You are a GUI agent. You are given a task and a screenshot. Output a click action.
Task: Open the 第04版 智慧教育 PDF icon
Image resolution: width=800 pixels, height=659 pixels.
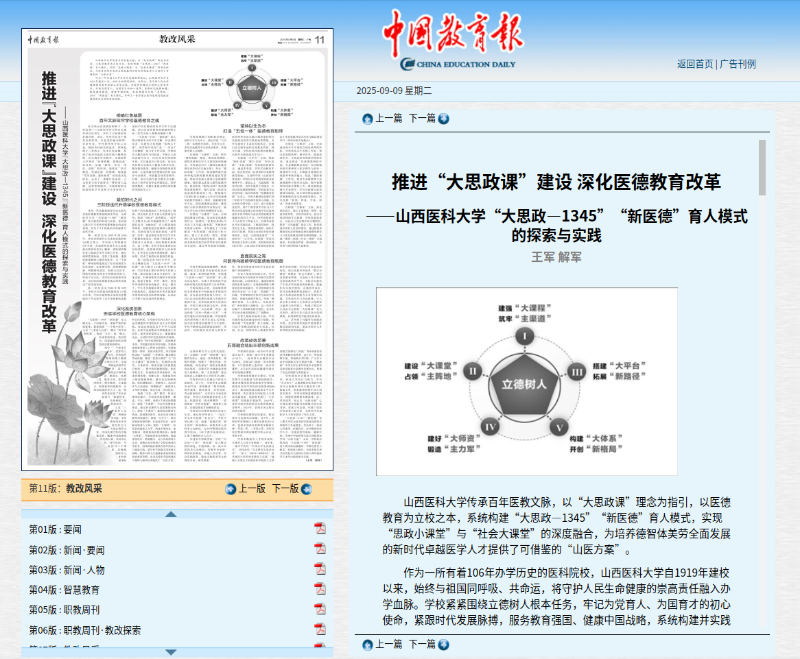click(320, 589)
